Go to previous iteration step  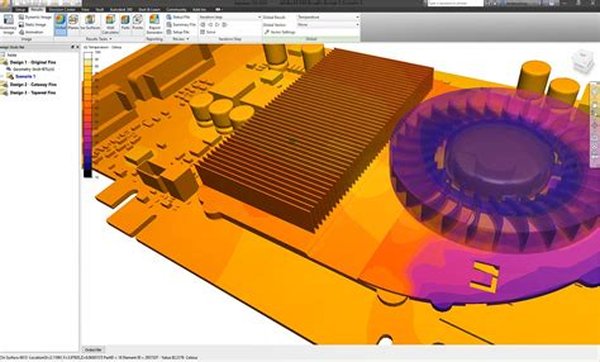point(210,24)
